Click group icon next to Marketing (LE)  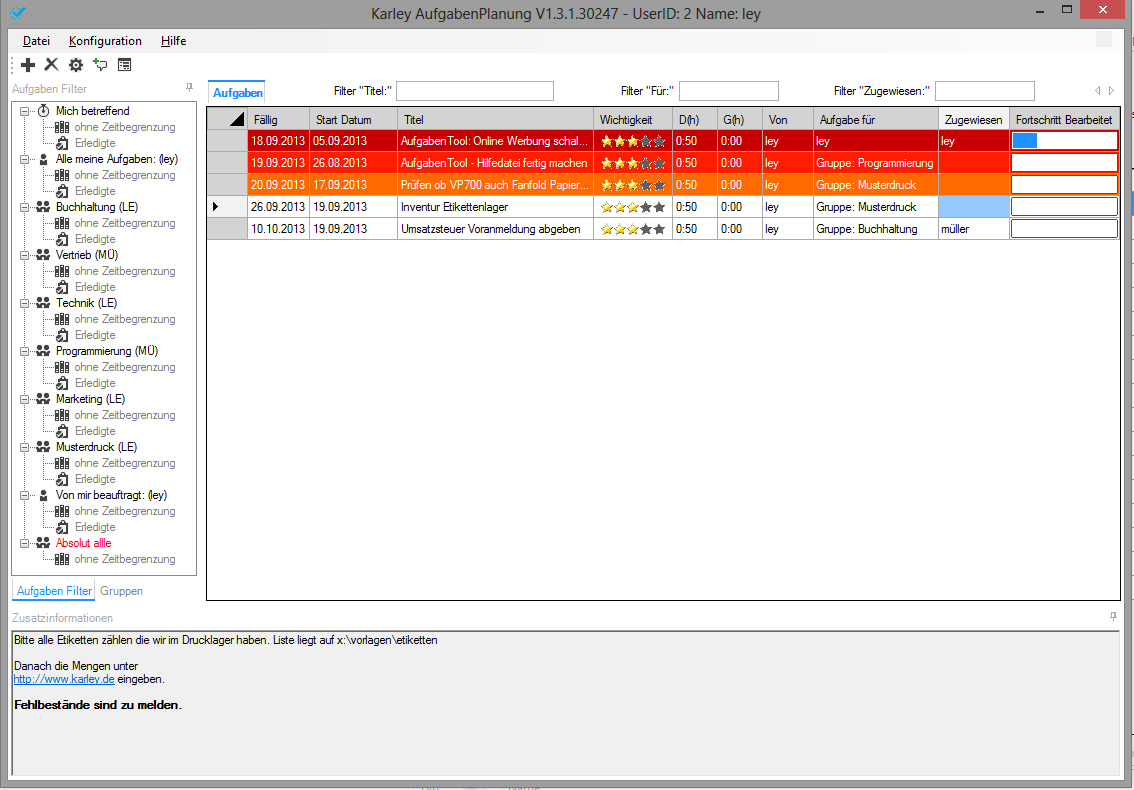[x=43, y=399]
